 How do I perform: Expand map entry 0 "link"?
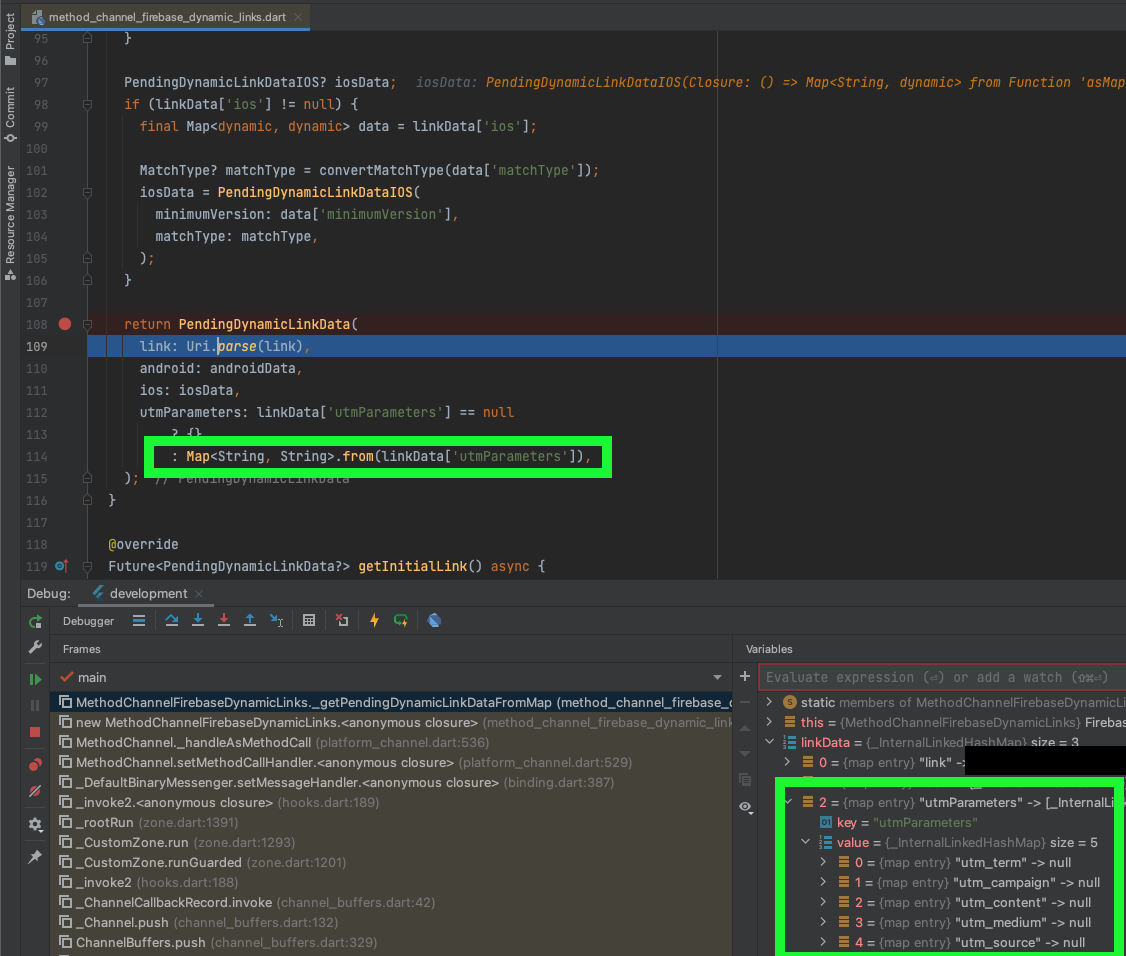(787, 762)
